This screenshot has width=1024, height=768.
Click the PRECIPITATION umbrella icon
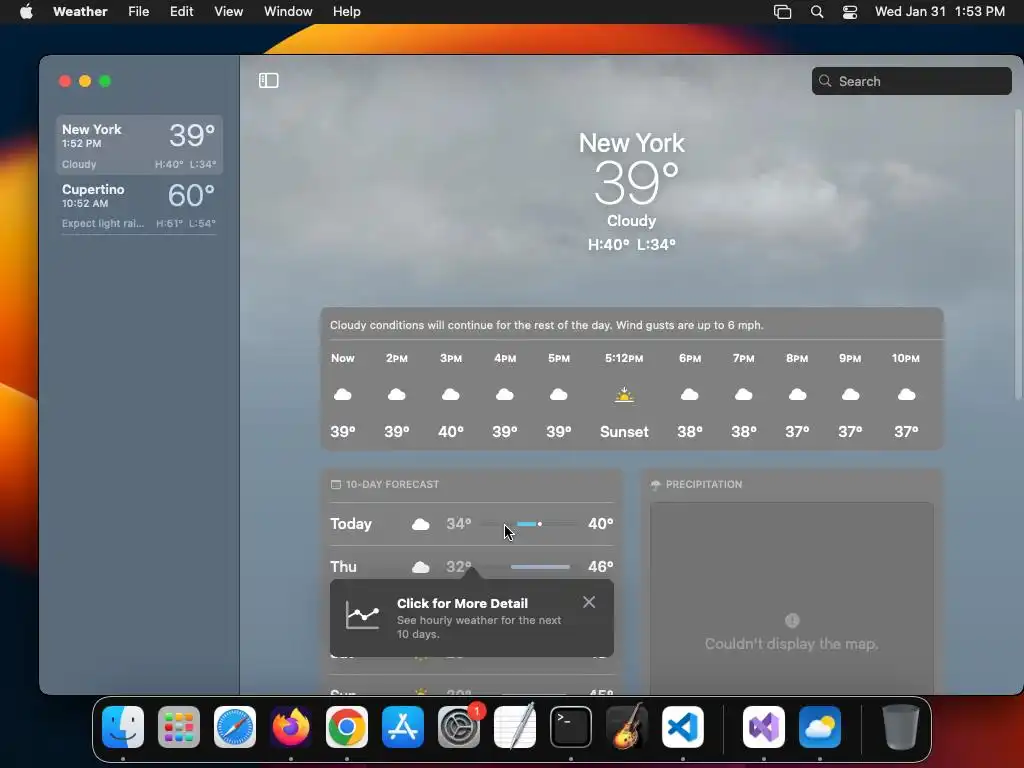tap(656, 485)
